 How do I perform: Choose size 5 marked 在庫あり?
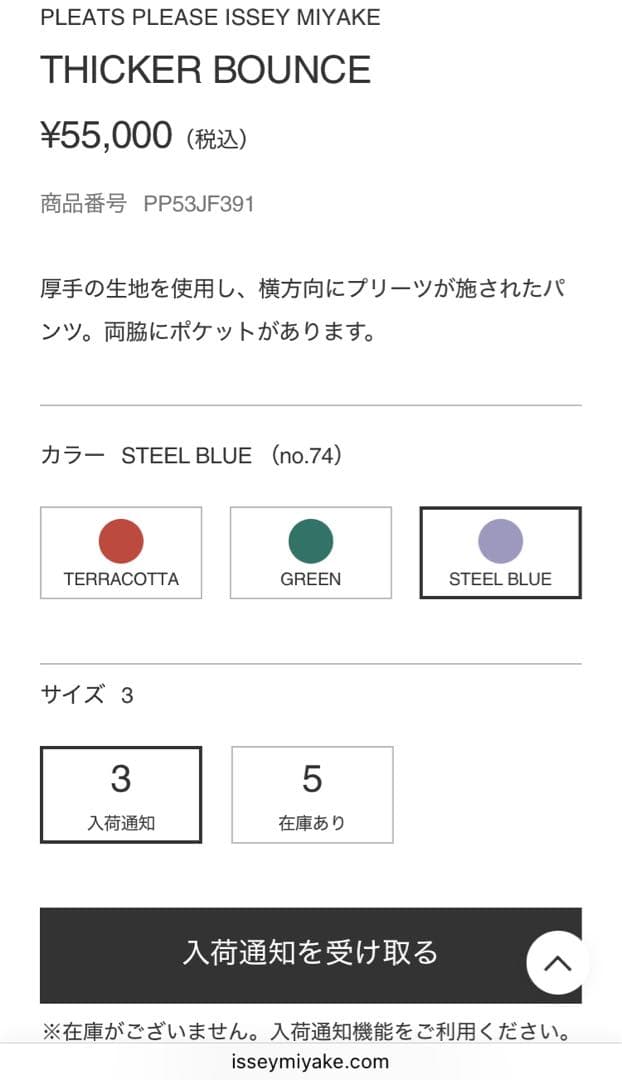pos(310,794)
